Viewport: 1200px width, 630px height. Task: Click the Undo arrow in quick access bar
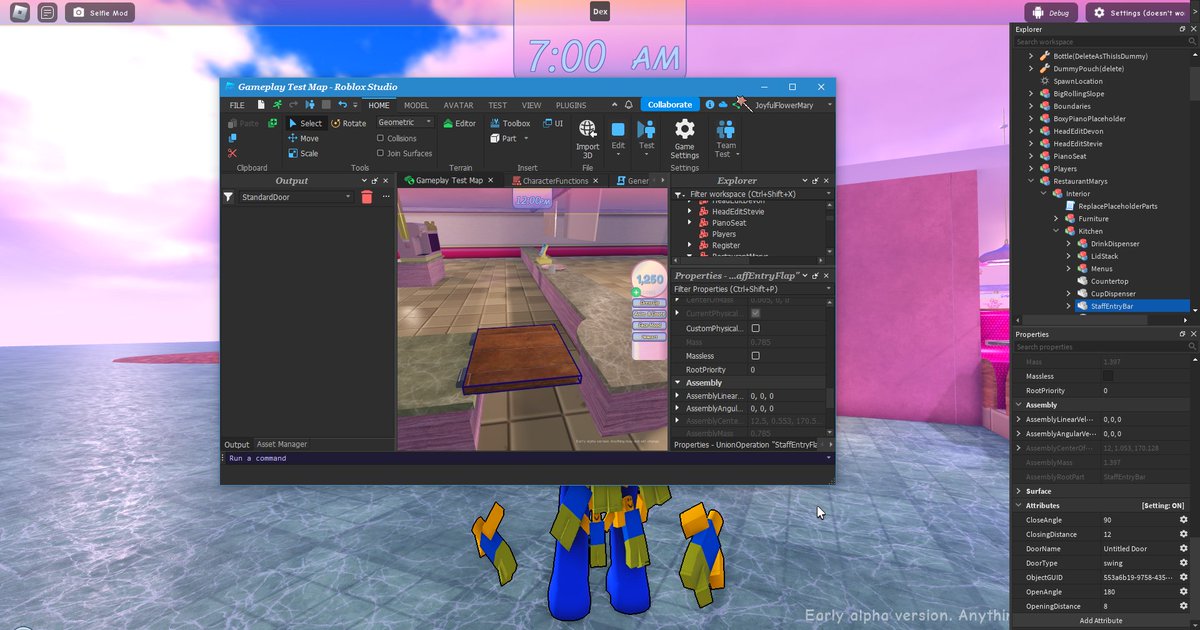(x=342, y=105)
